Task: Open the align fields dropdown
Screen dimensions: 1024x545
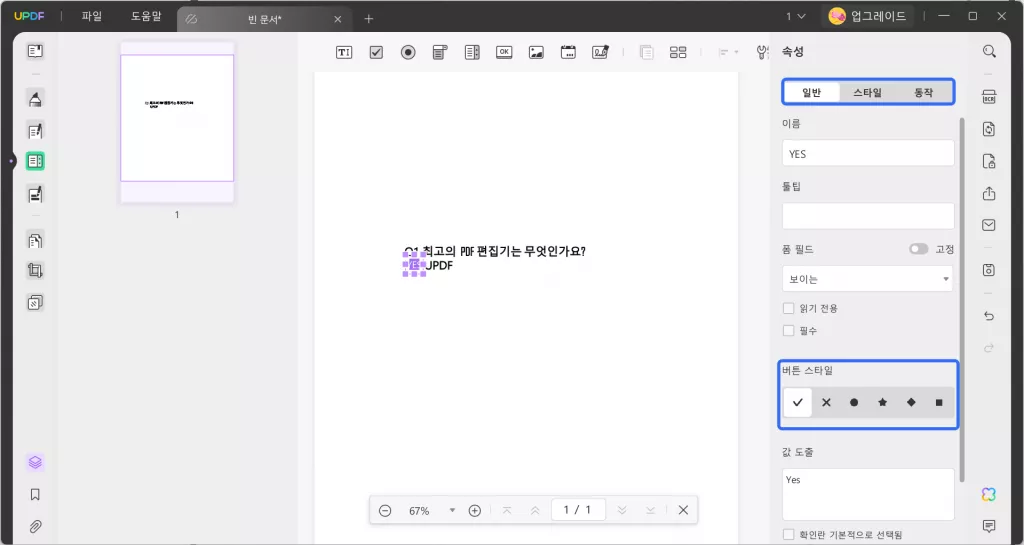Action: point(728,53)
